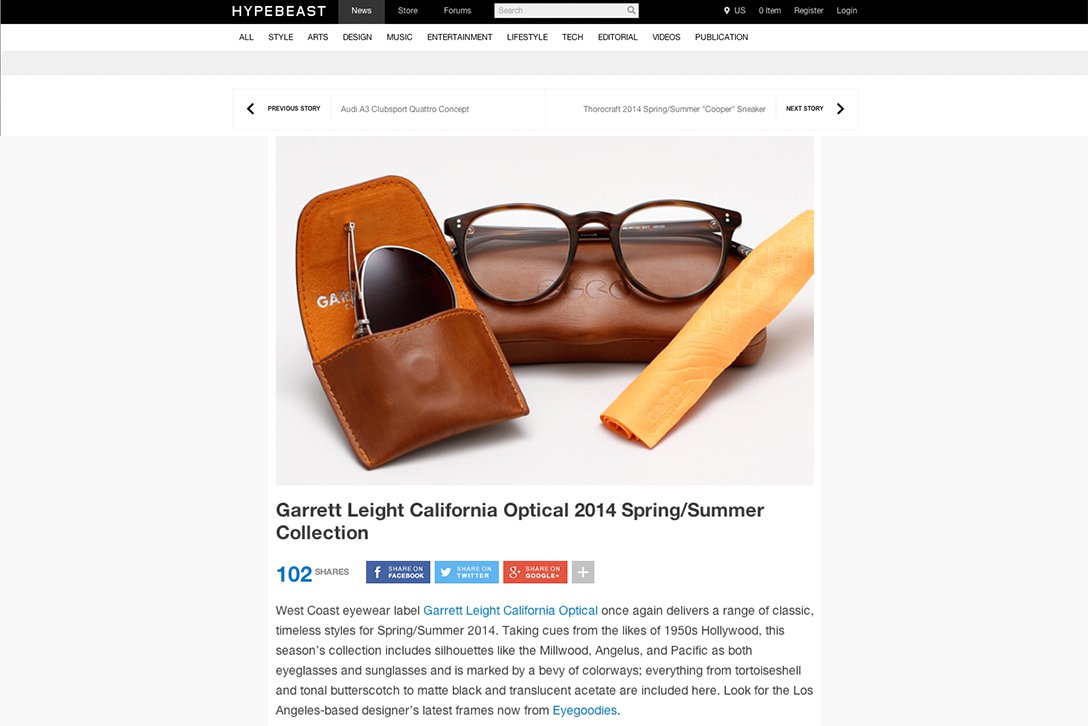Share article on Google+
Screen dimensions: 1088x726
pyautogui.click(x=535, y=572)
